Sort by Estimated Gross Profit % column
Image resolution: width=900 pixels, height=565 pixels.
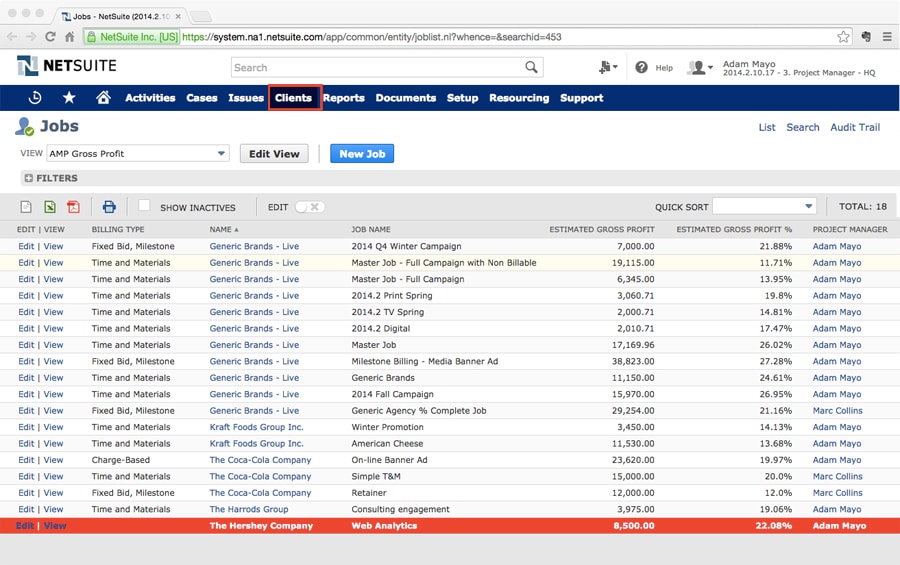coord(734,229)
